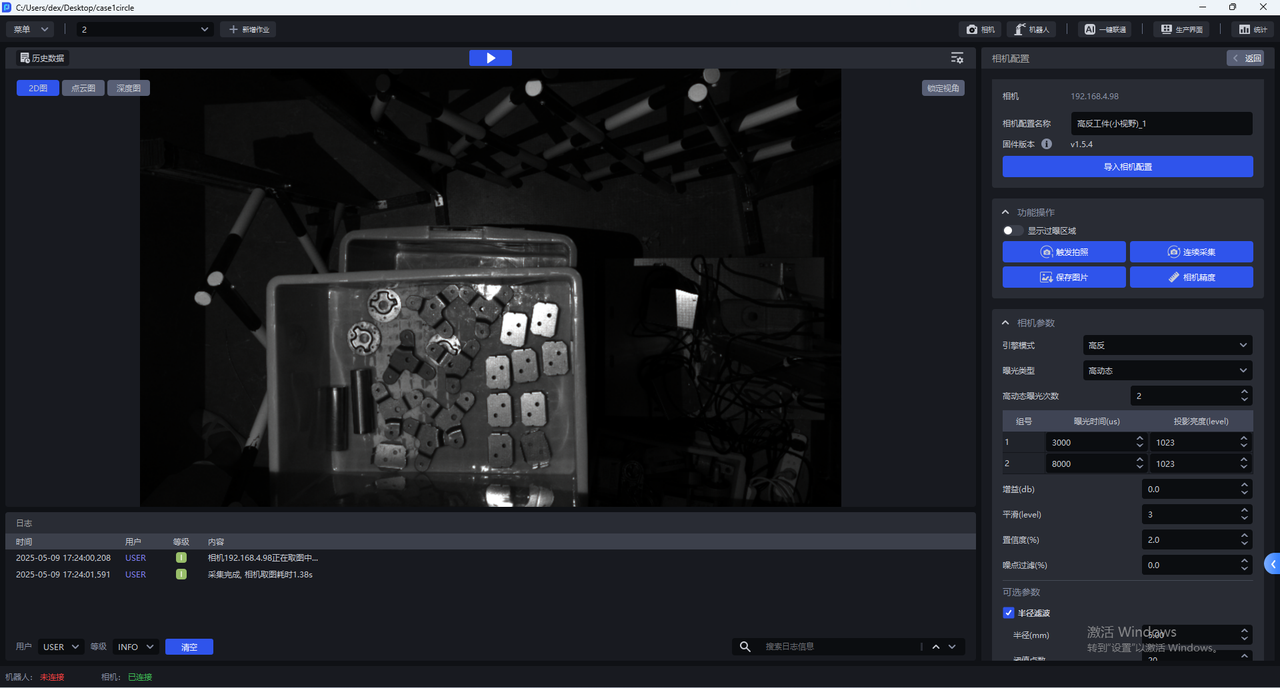Click the 相机配置名称 text field

tap(1161, 124)
